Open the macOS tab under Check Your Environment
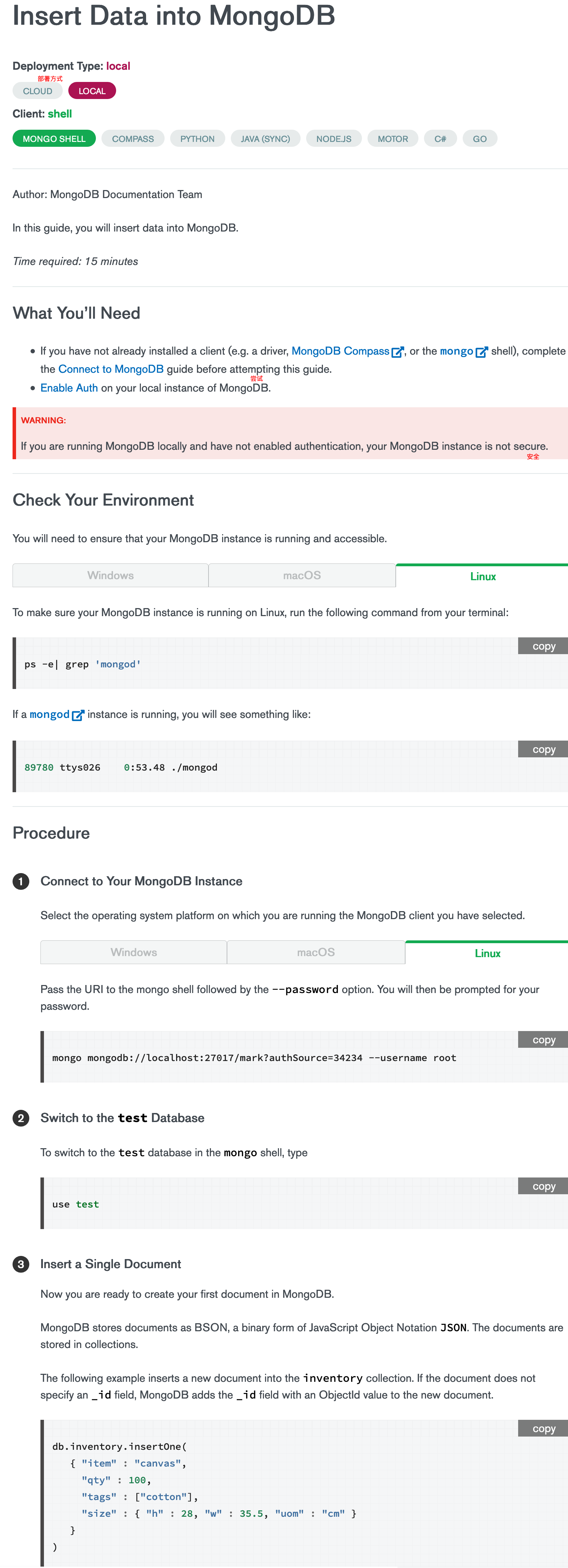This screenshot has width=568, height=1568. click(x=302, y=575)
